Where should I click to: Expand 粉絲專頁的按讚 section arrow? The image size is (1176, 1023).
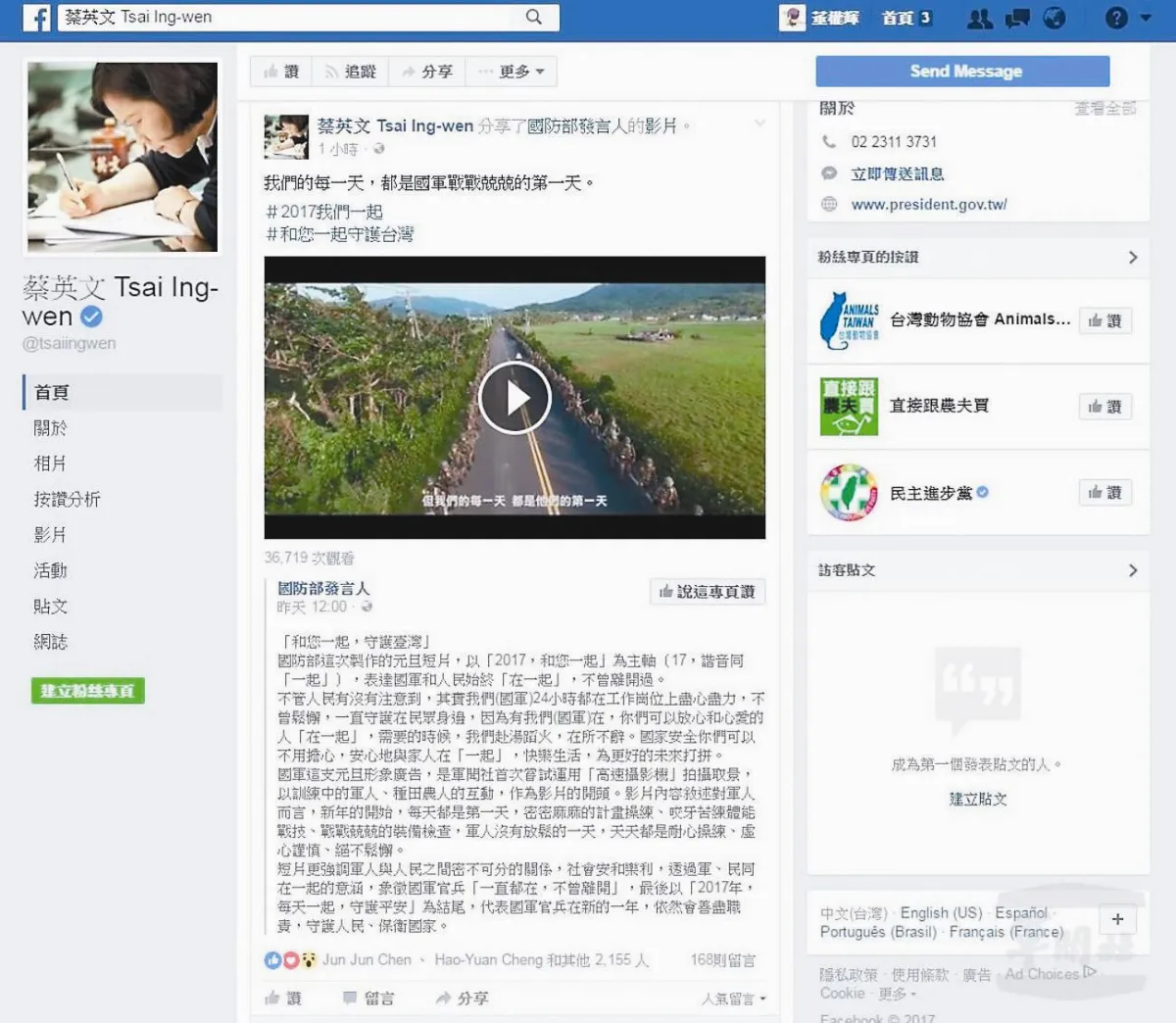coord(1133,257)
